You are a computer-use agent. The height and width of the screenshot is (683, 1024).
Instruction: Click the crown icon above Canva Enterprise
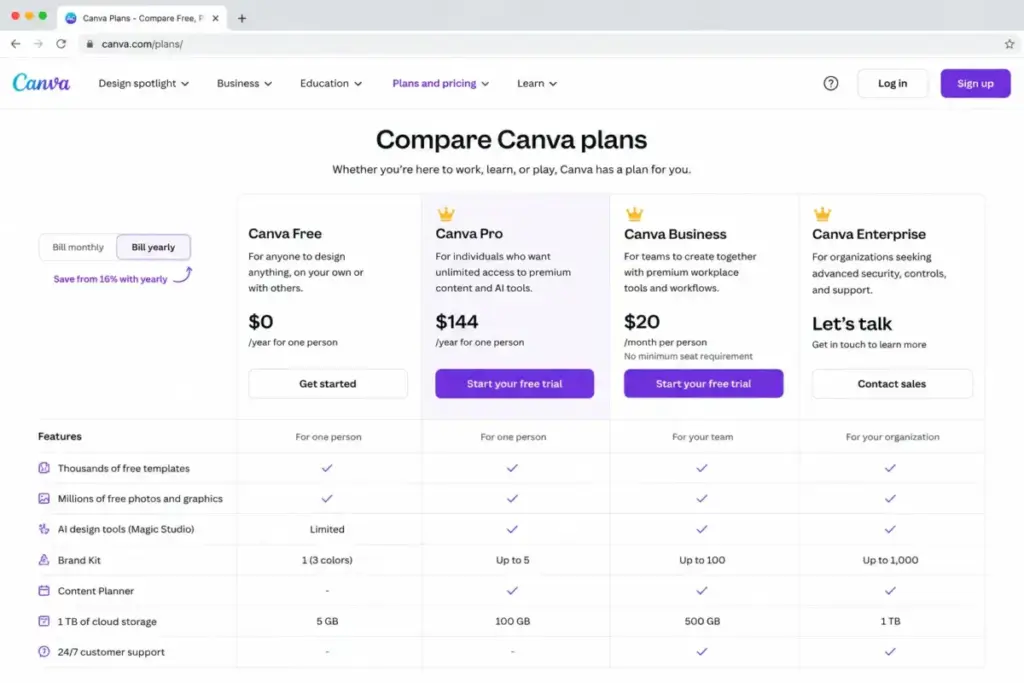point(822,214)
